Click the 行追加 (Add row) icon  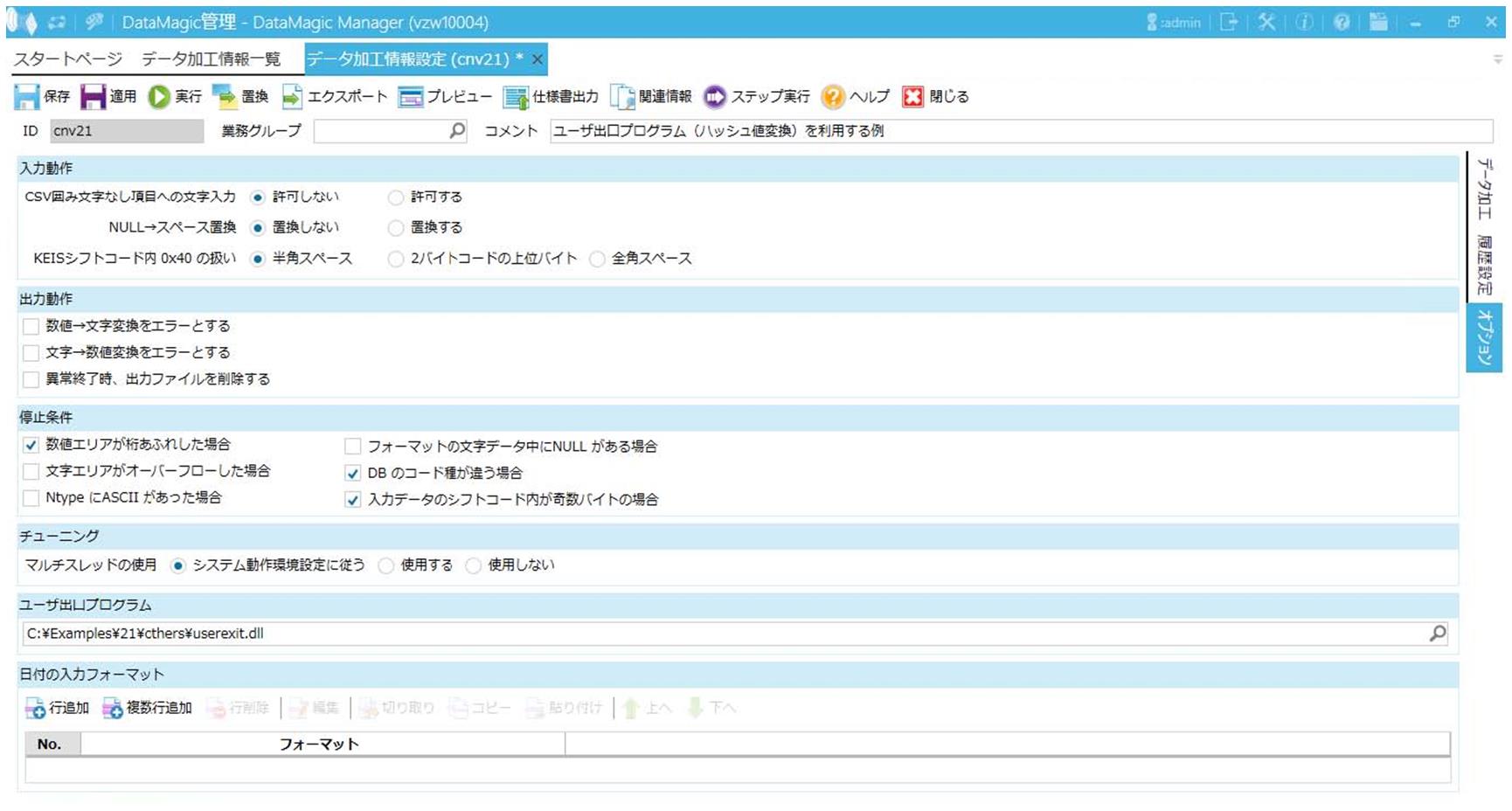36,708
